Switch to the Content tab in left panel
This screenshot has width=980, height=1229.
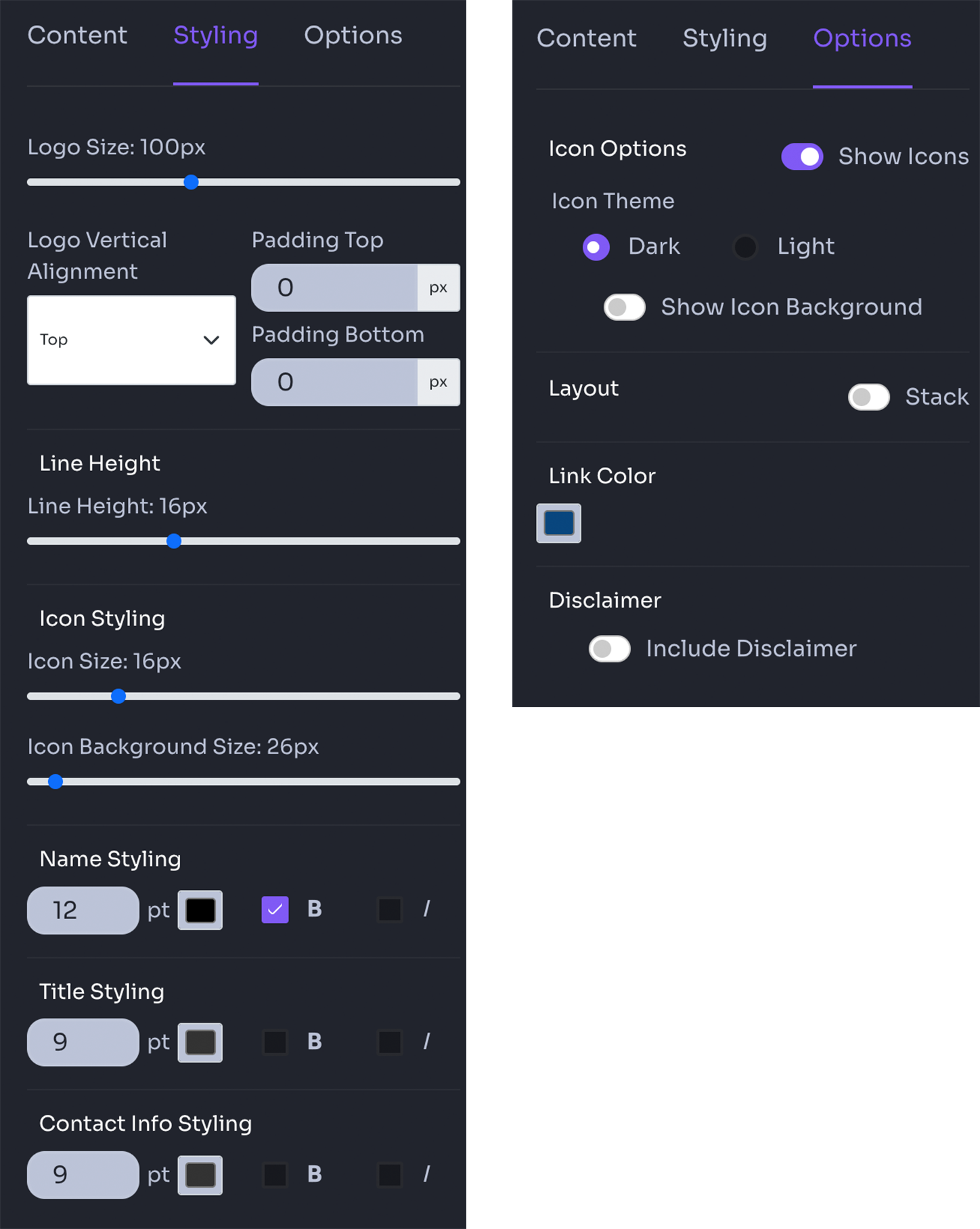pyautogui.click(x=77, y=36)
